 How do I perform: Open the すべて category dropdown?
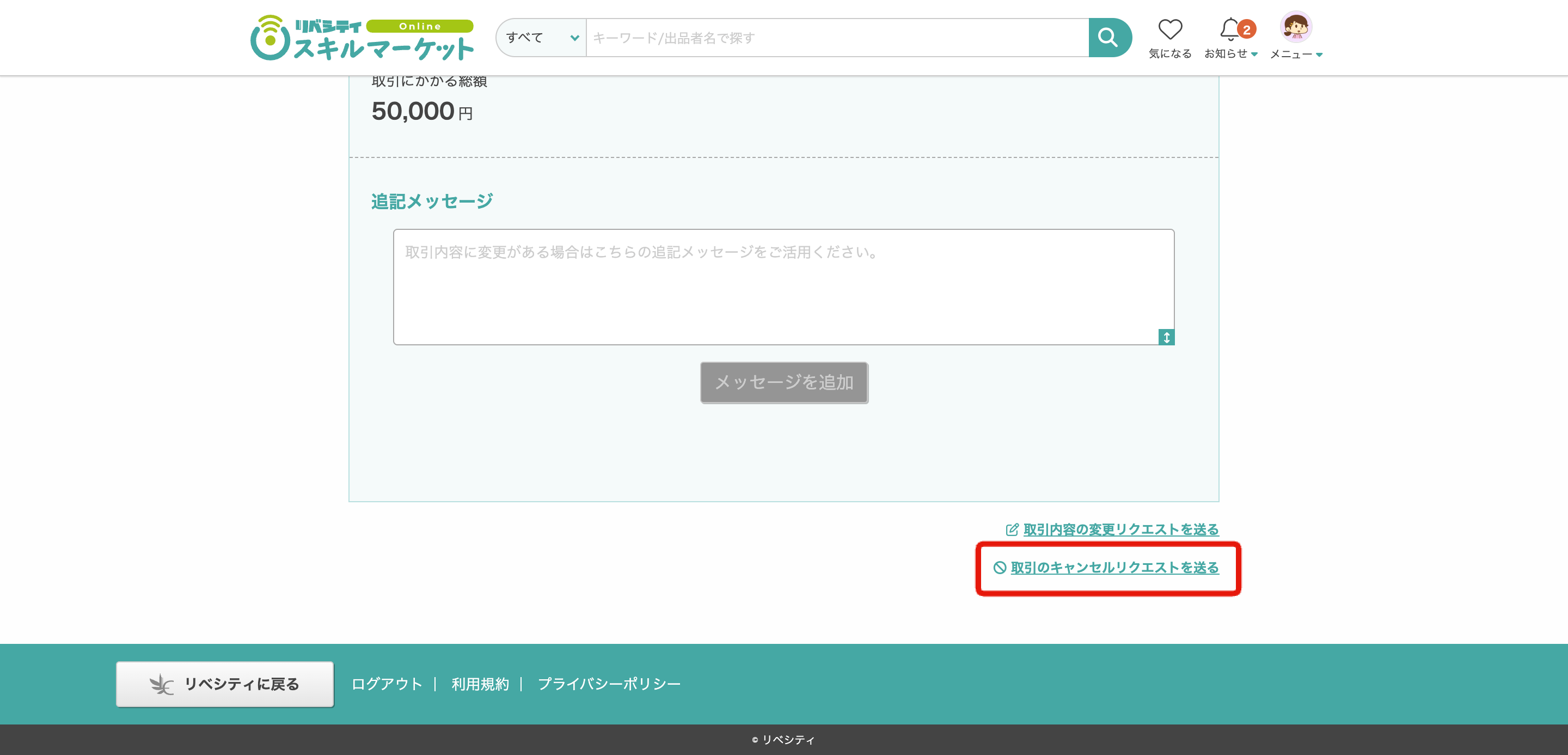point(541,38)
